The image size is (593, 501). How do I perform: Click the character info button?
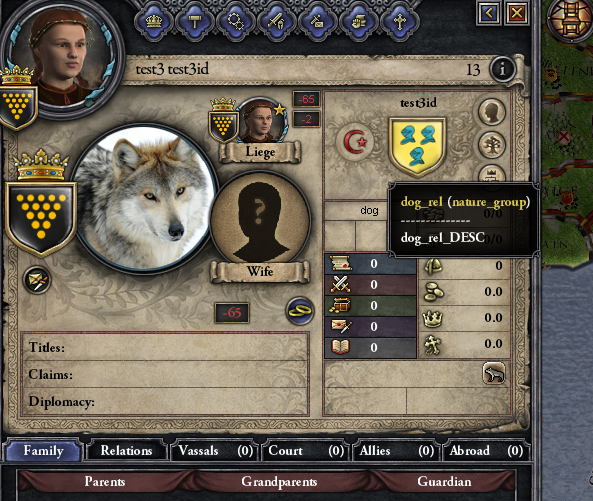[502, 69]
